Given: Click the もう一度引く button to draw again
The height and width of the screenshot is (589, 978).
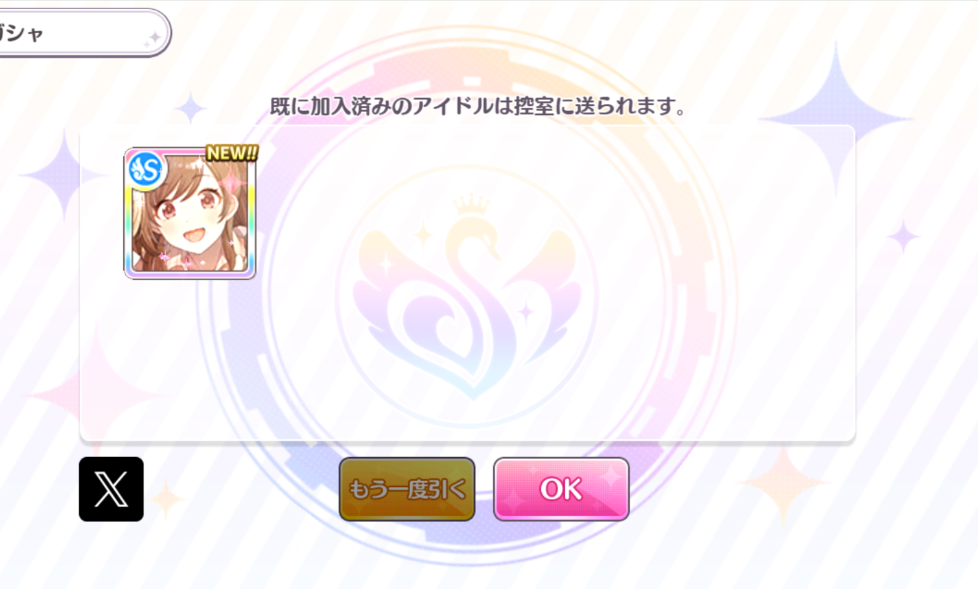Looking at the screenshot, I should 407,489.
